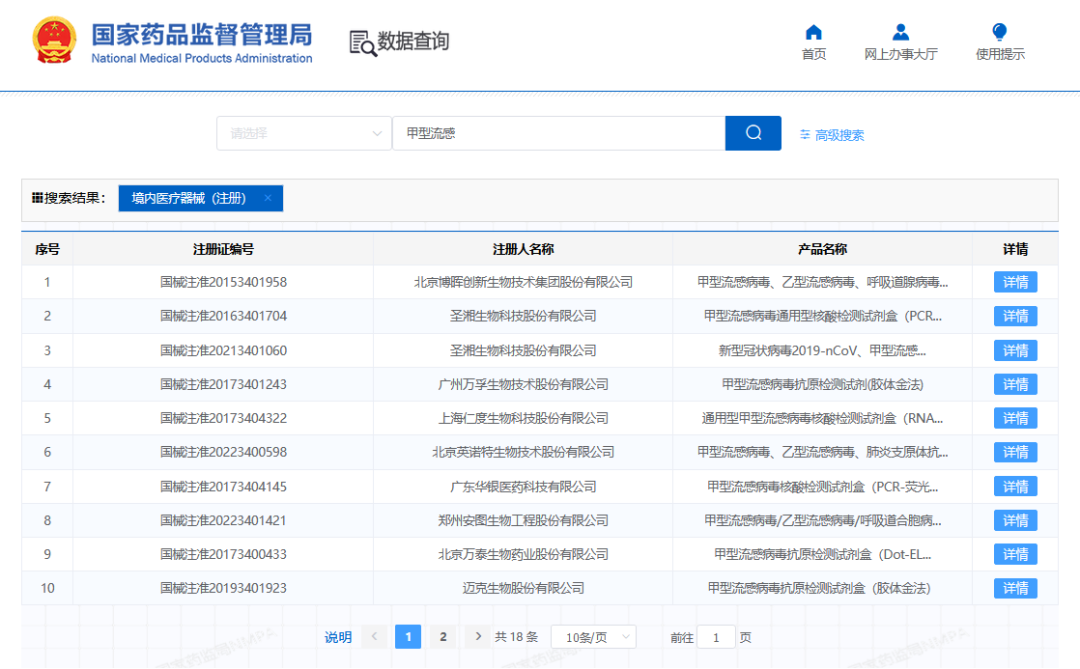Click the 说明 link in pagination
1080x669 pixels.
[338, 637]
